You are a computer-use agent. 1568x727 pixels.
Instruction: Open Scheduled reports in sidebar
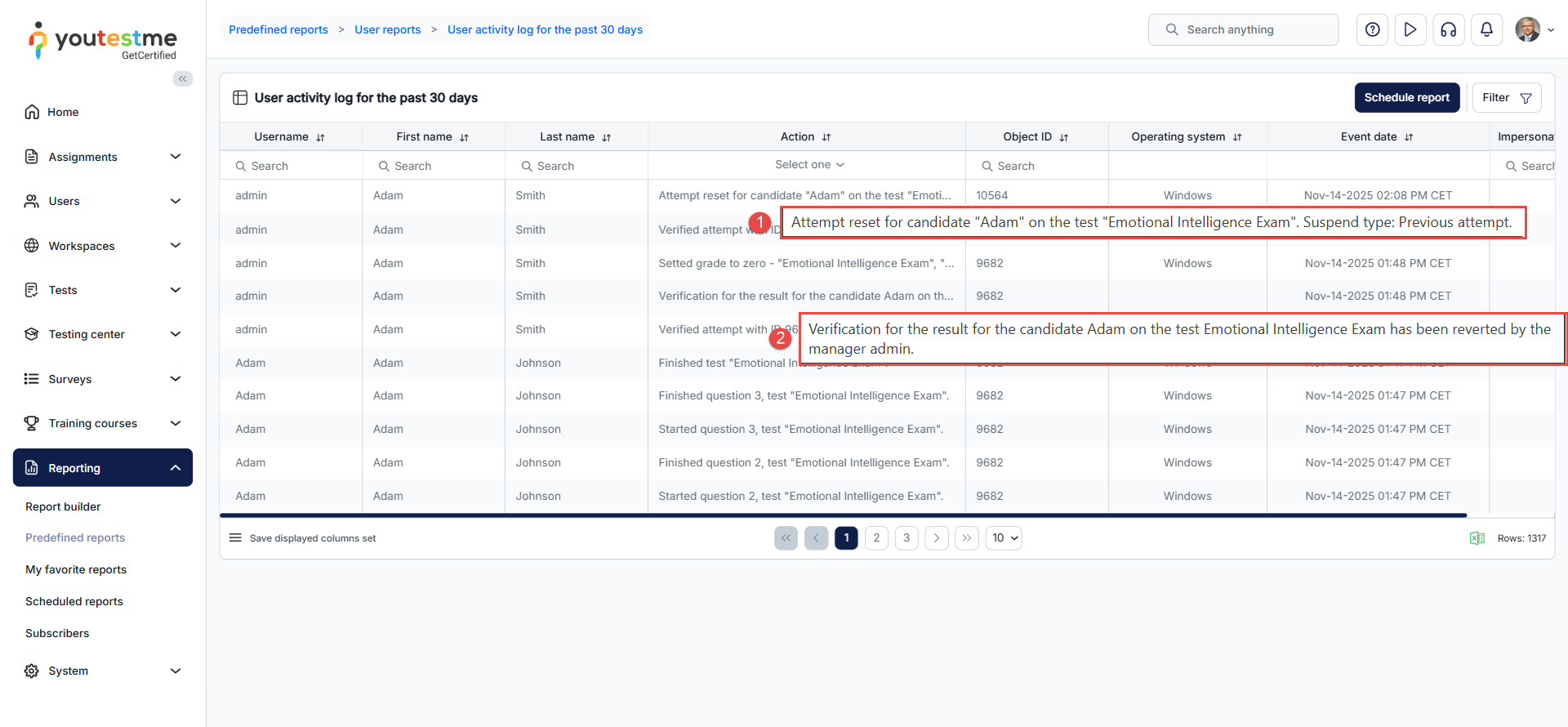[74, 601]
